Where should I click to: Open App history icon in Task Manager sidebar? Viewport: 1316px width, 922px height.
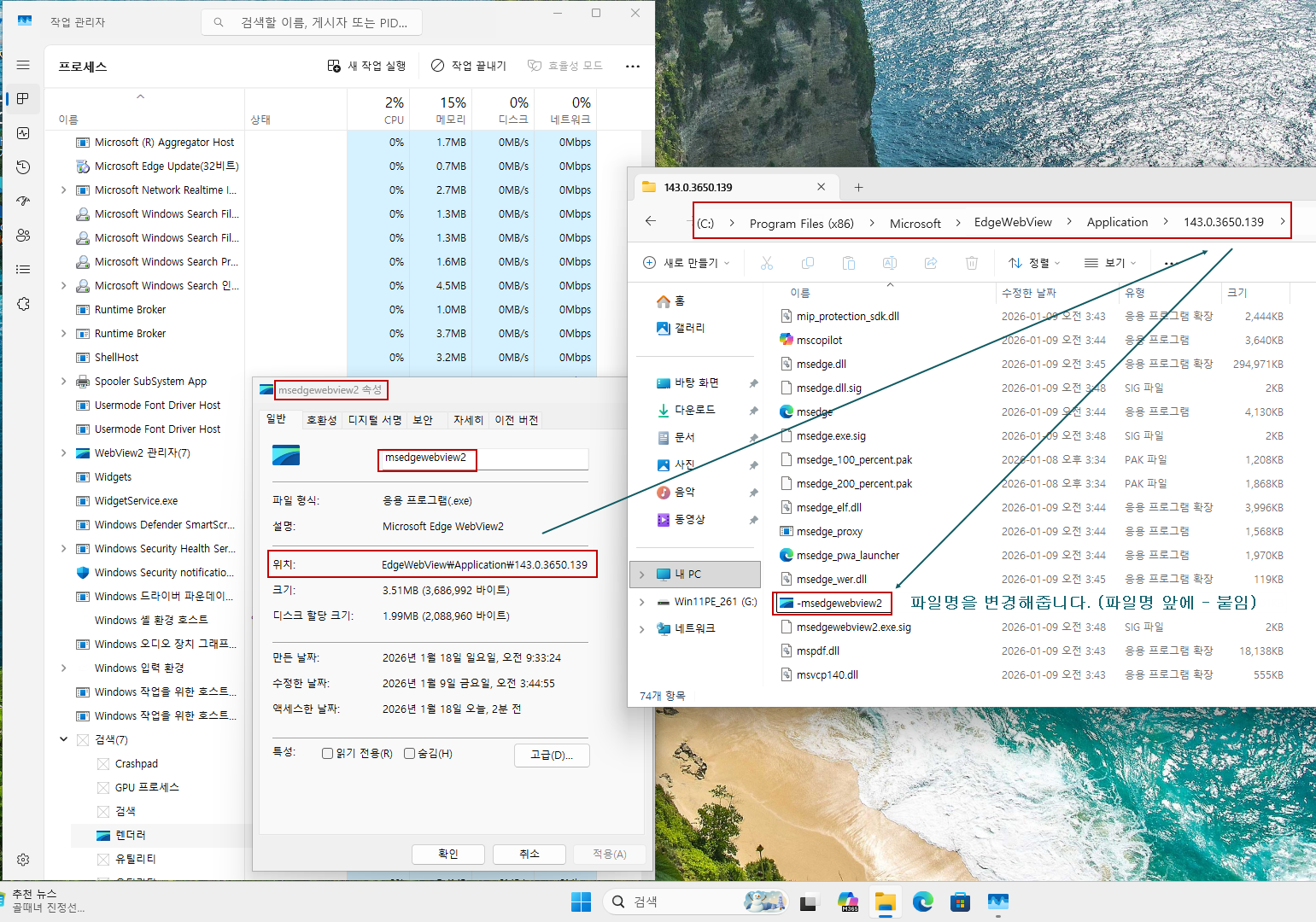(x=23, y=167)
